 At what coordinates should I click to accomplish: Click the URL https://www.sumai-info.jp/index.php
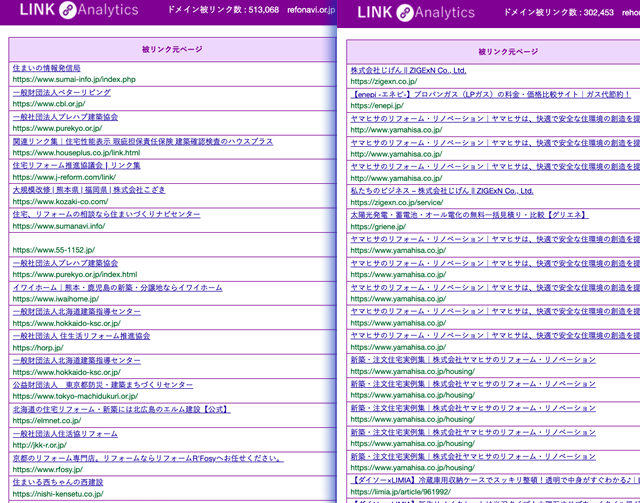[x=74, y=79]
